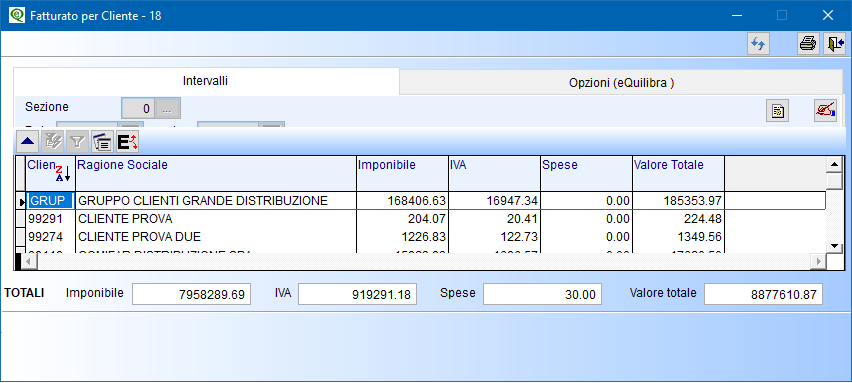Click the grayed edit records icon

[x=53, y=142]
